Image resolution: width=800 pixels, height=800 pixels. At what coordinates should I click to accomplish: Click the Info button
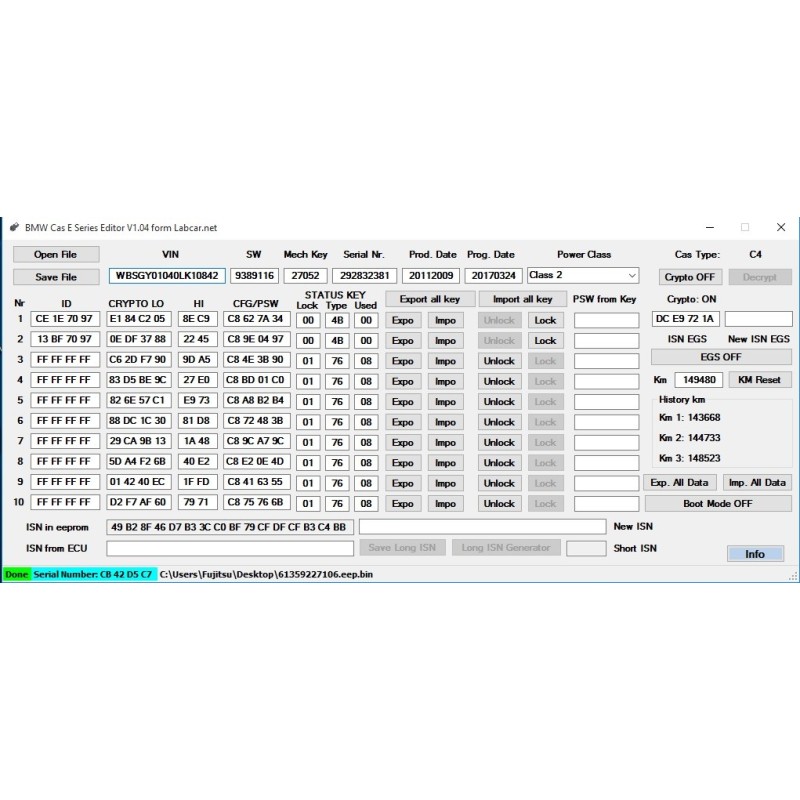755,554
